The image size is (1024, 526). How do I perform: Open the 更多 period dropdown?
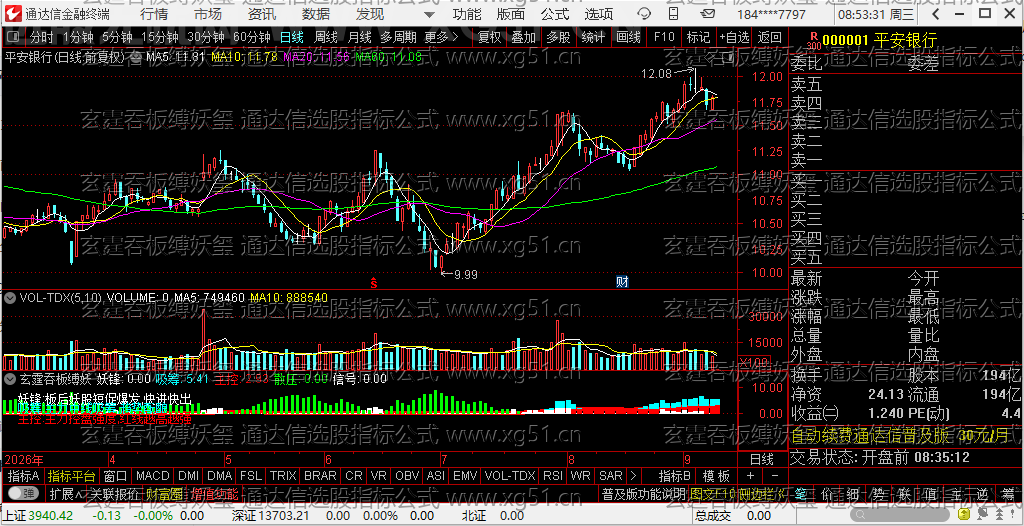(x=441, y=37)
